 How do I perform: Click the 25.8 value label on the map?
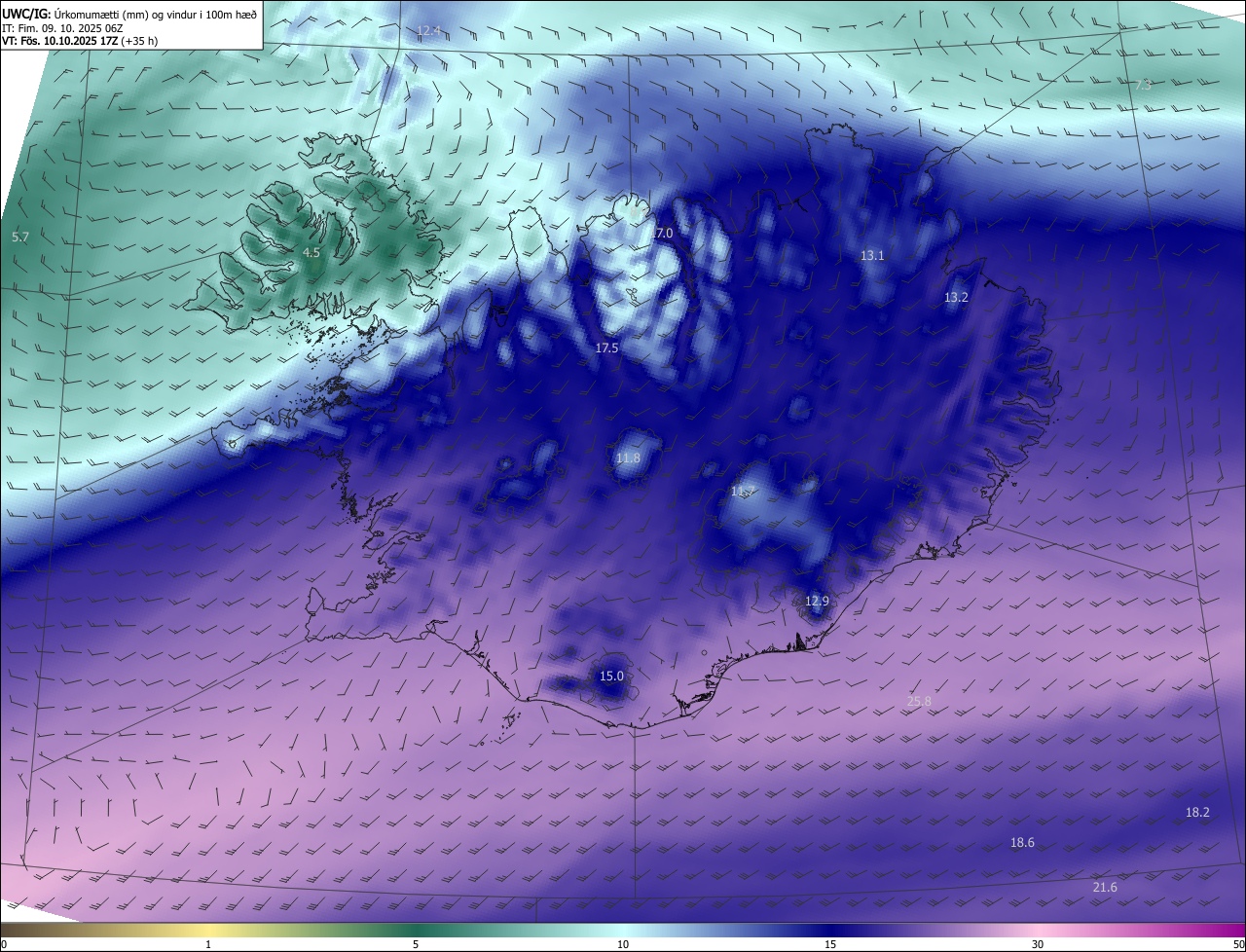tap(919, 701)
